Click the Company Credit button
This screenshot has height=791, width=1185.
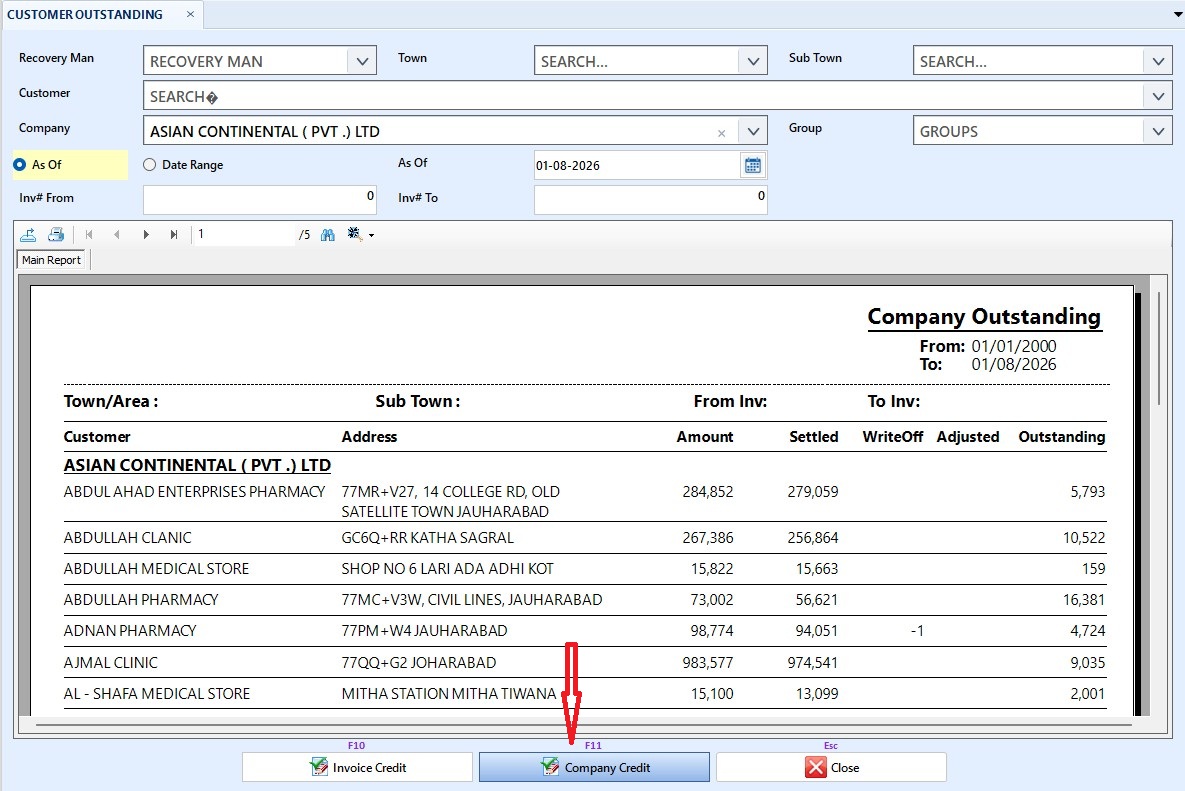[594, 768]
